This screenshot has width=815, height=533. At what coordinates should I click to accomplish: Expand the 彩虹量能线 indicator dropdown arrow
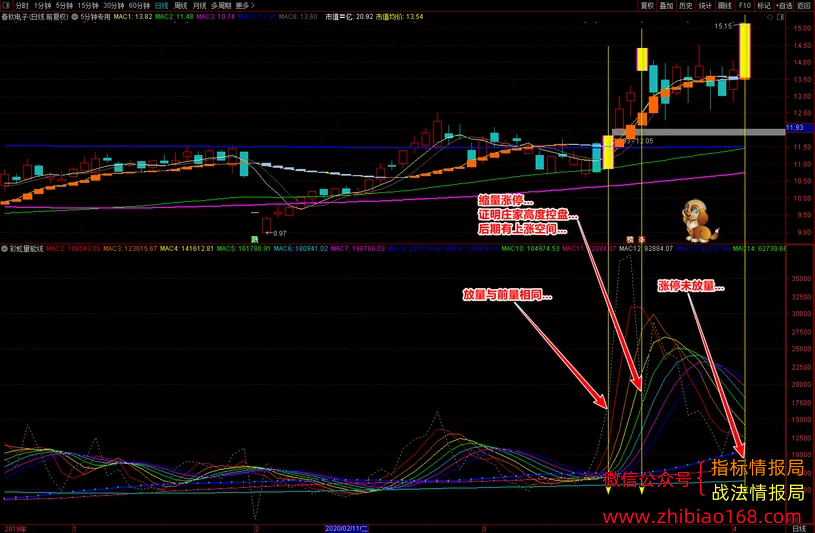(x=5, y=249)
